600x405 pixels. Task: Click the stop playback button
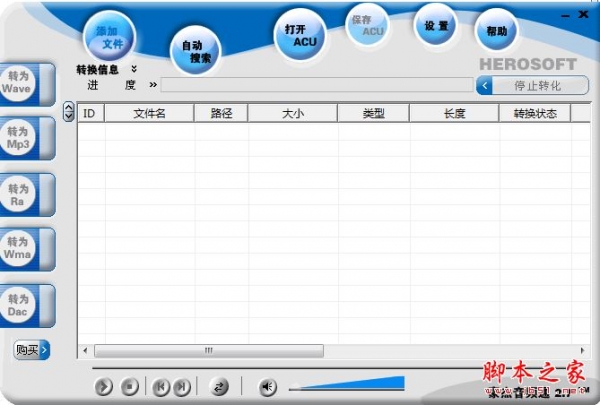130,387
